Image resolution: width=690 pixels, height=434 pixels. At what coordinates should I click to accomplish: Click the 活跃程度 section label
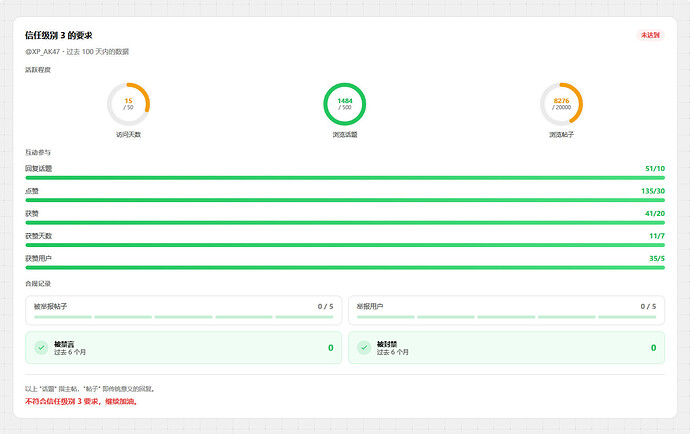coord(38,70)
